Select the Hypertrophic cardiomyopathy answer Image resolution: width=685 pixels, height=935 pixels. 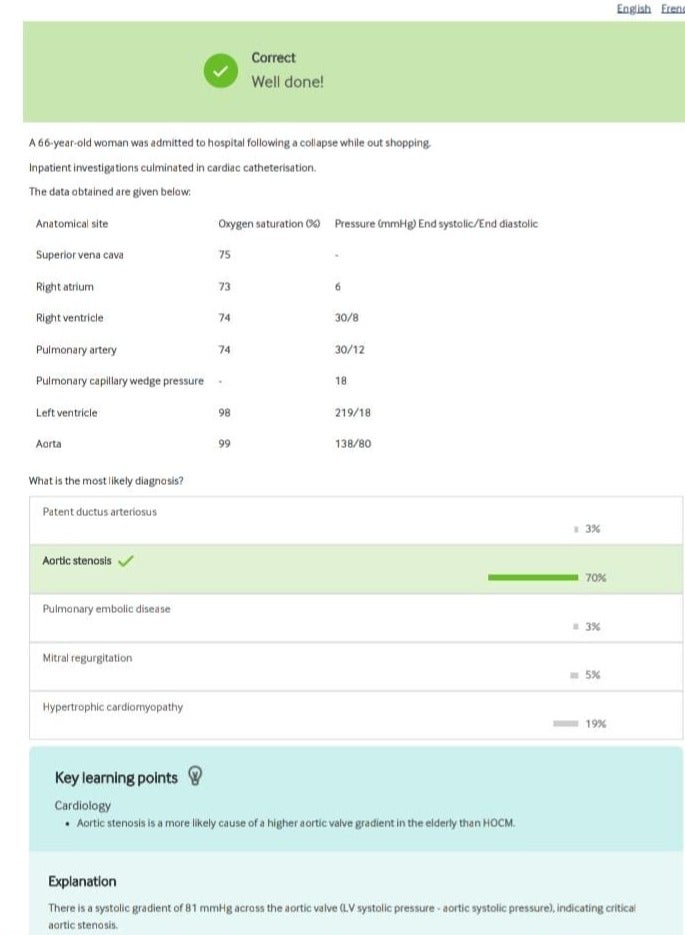pyautogui.click(x=112, y=707)
